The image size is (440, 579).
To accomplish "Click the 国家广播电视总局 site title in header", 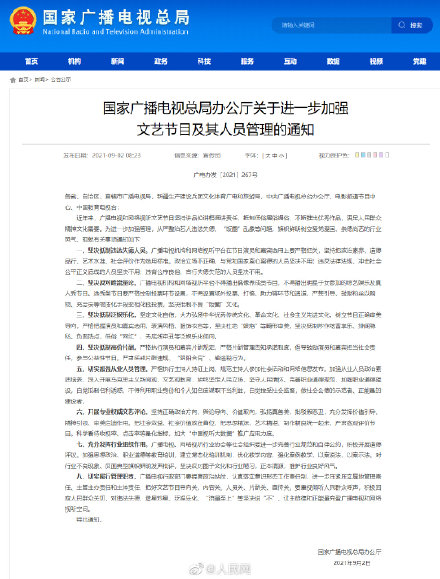I will [x=116, y=17].
